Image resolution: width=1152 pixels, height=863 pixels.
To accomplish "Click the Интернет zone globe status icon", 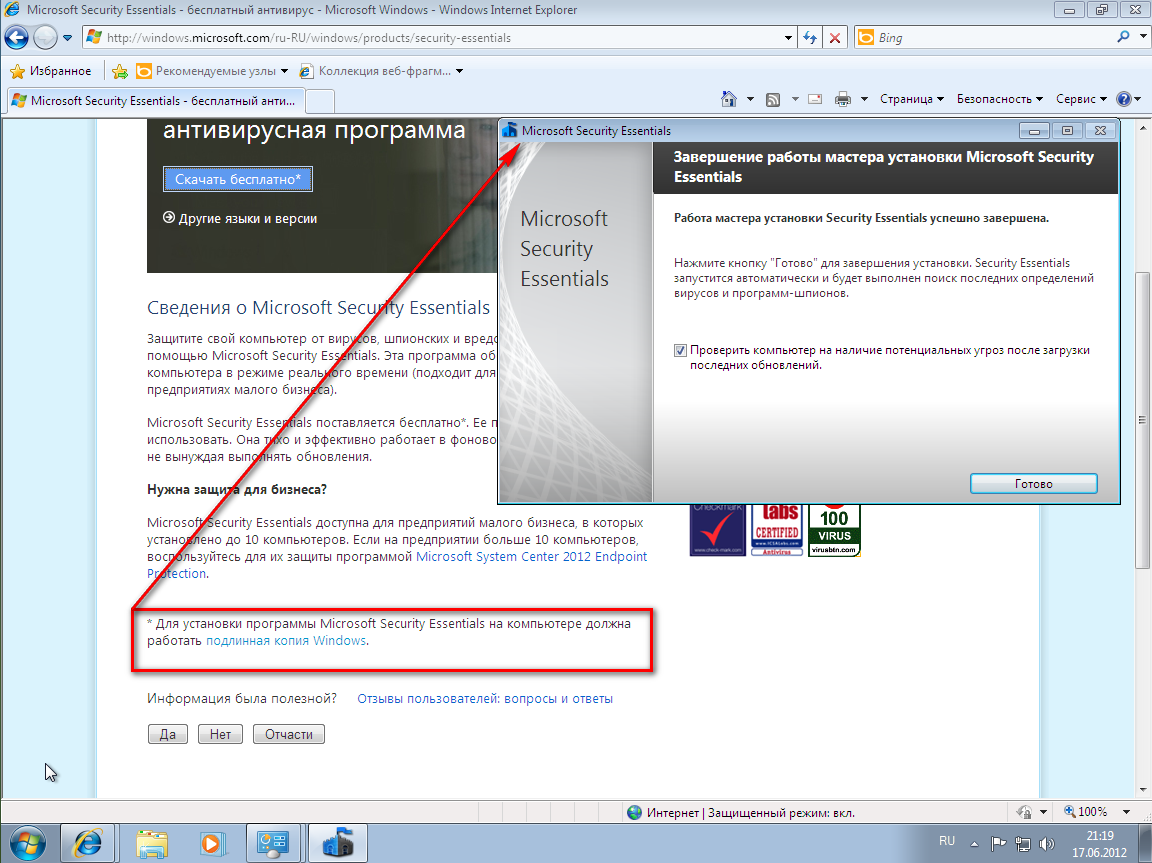I will (x=635, y=812).
